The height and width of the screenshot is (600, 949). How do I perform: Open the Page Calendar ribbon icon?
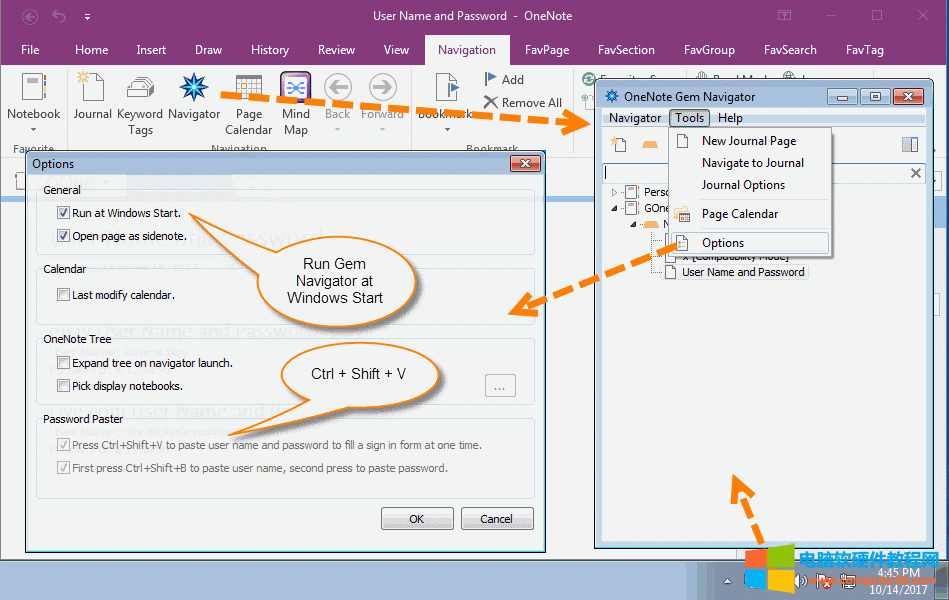(x=248, y=90)
